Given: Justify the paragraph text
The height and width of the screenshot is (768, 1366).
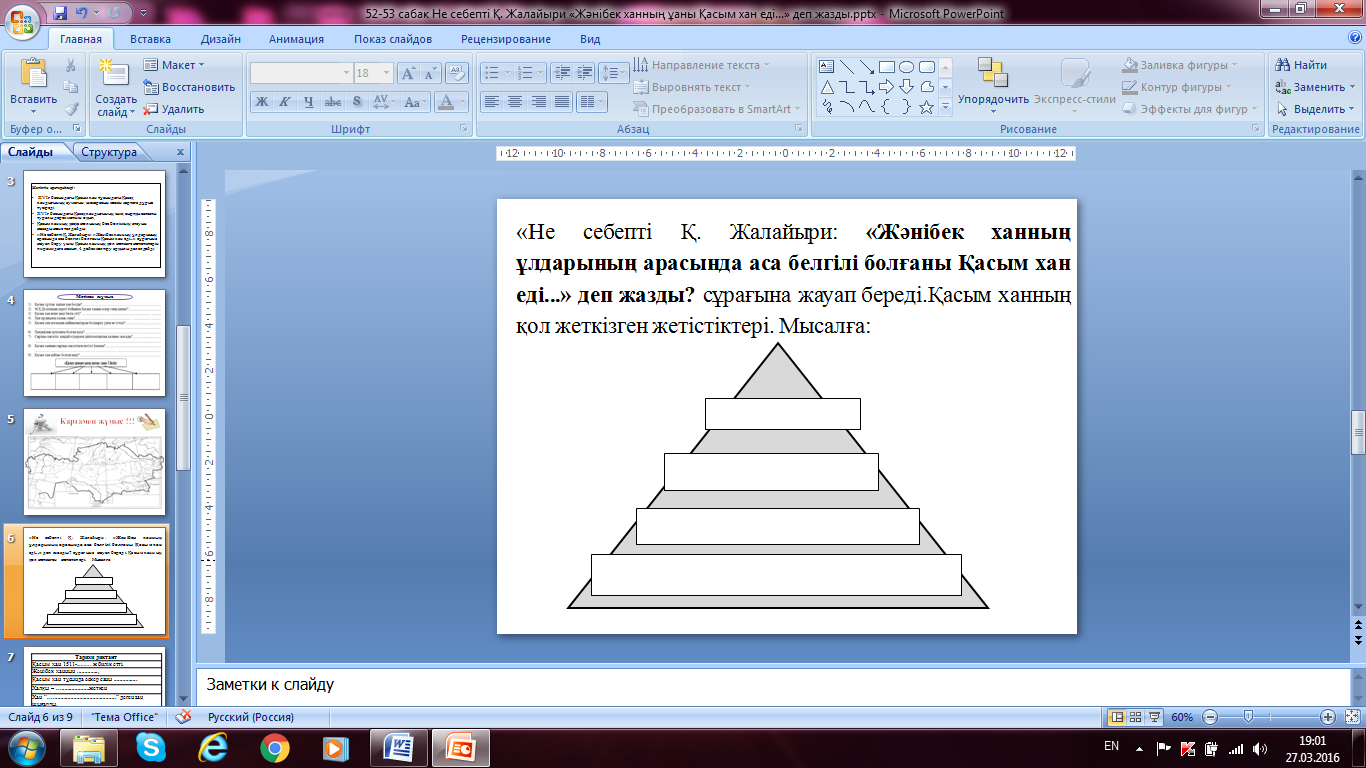Looking at the screenshot, I should tap(562, 101).
